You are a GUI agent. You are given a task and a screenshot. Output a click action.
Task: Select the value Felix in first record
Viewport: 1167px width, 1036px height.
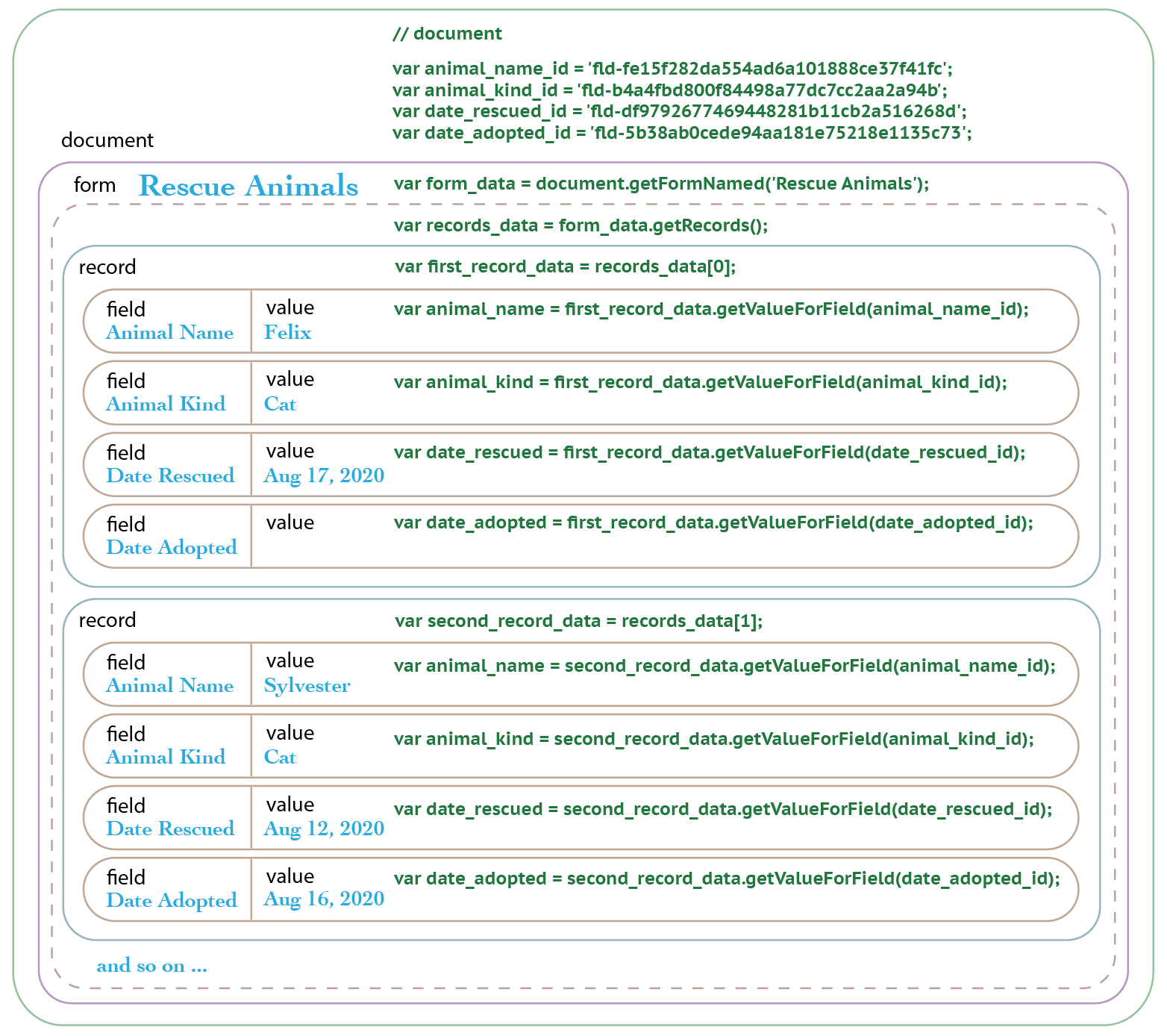(x=287, y=332)
